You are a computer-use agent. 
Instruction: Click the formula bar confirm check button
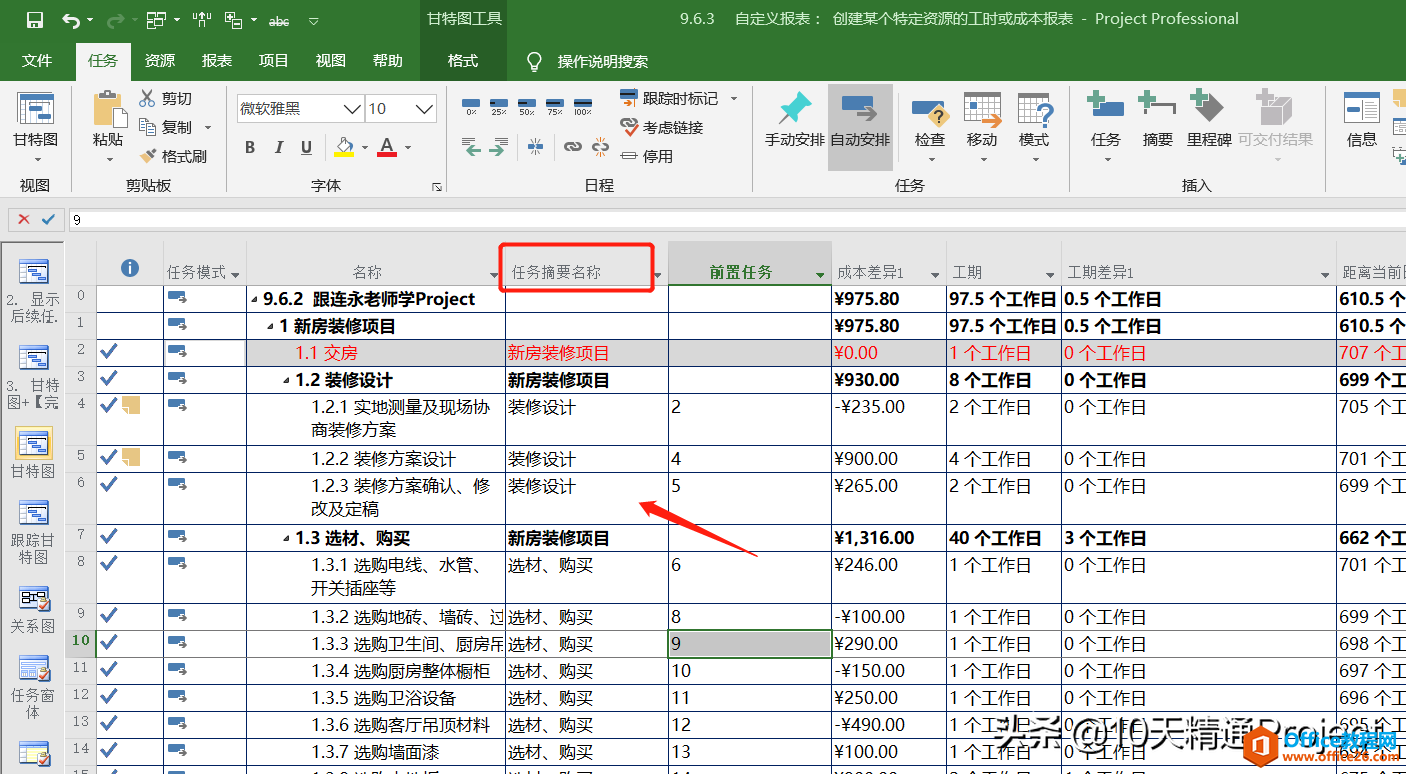pyautogui.click(x=48, y=219)
